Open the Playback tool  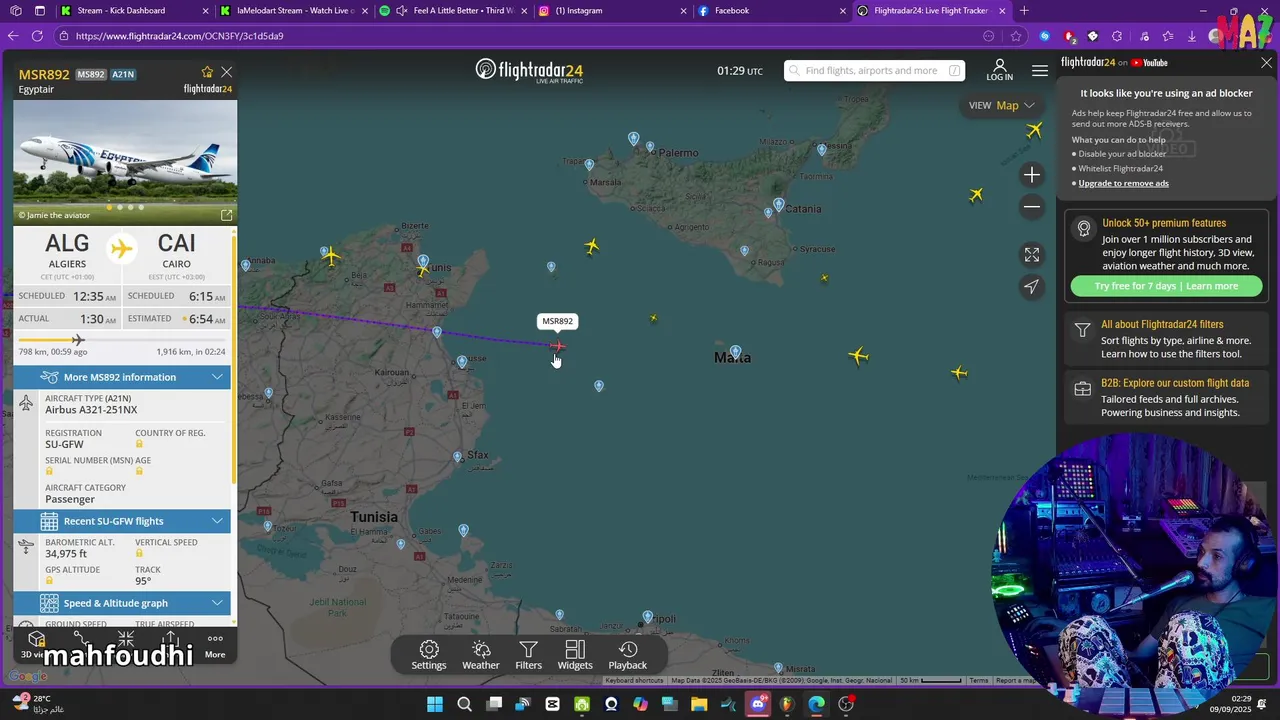pyautogui.click(x=628, y=655)
